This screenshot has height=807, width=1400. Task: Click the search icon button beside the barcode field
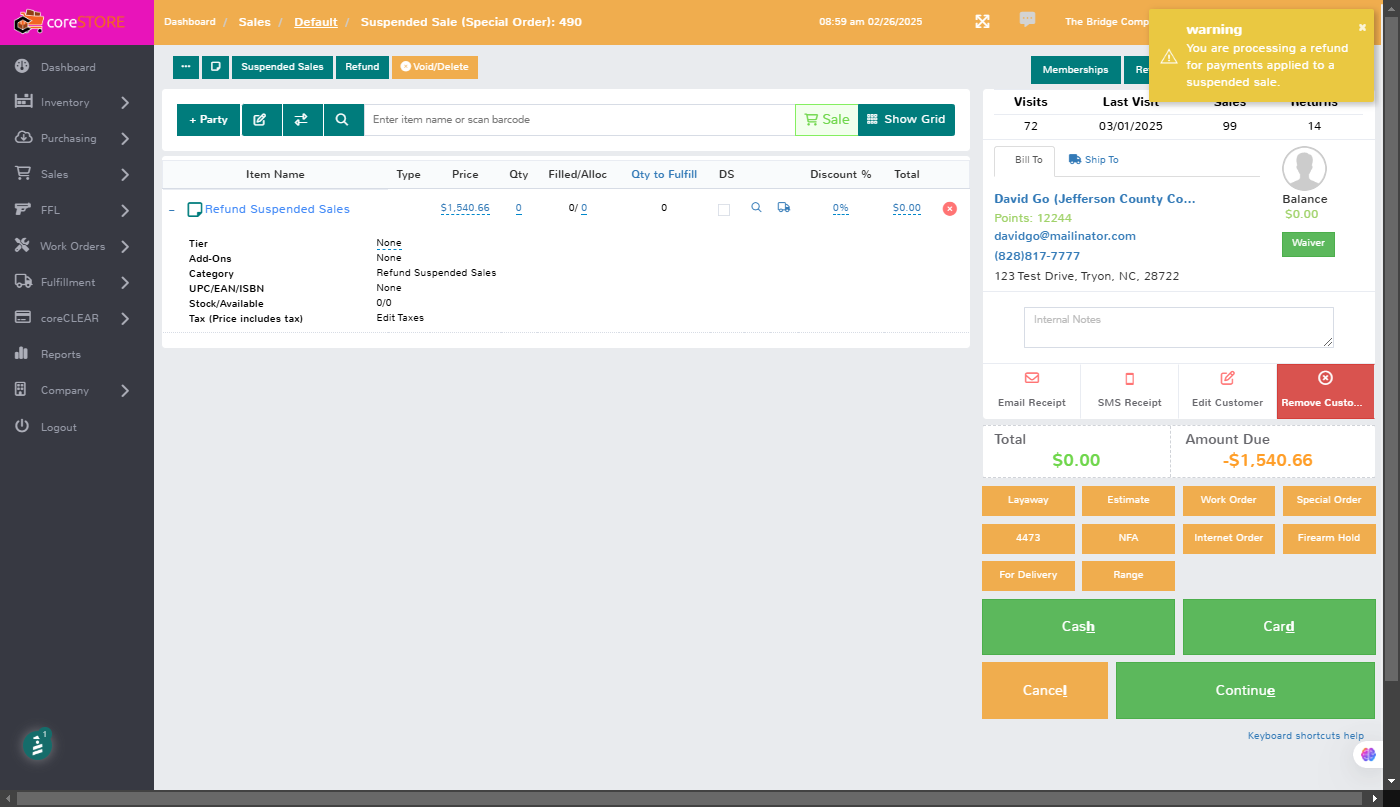tap(342, 119)
